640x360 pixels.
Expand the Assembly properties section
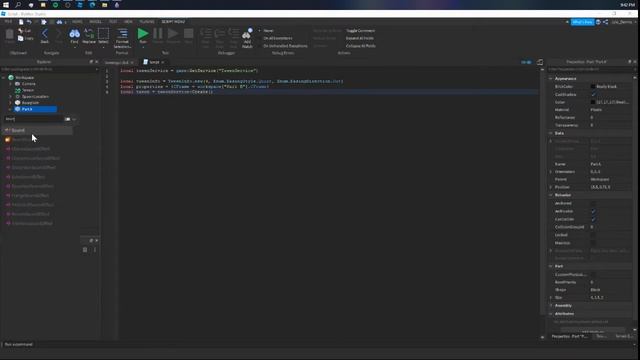pyautogui.click(x=551, y=306)
